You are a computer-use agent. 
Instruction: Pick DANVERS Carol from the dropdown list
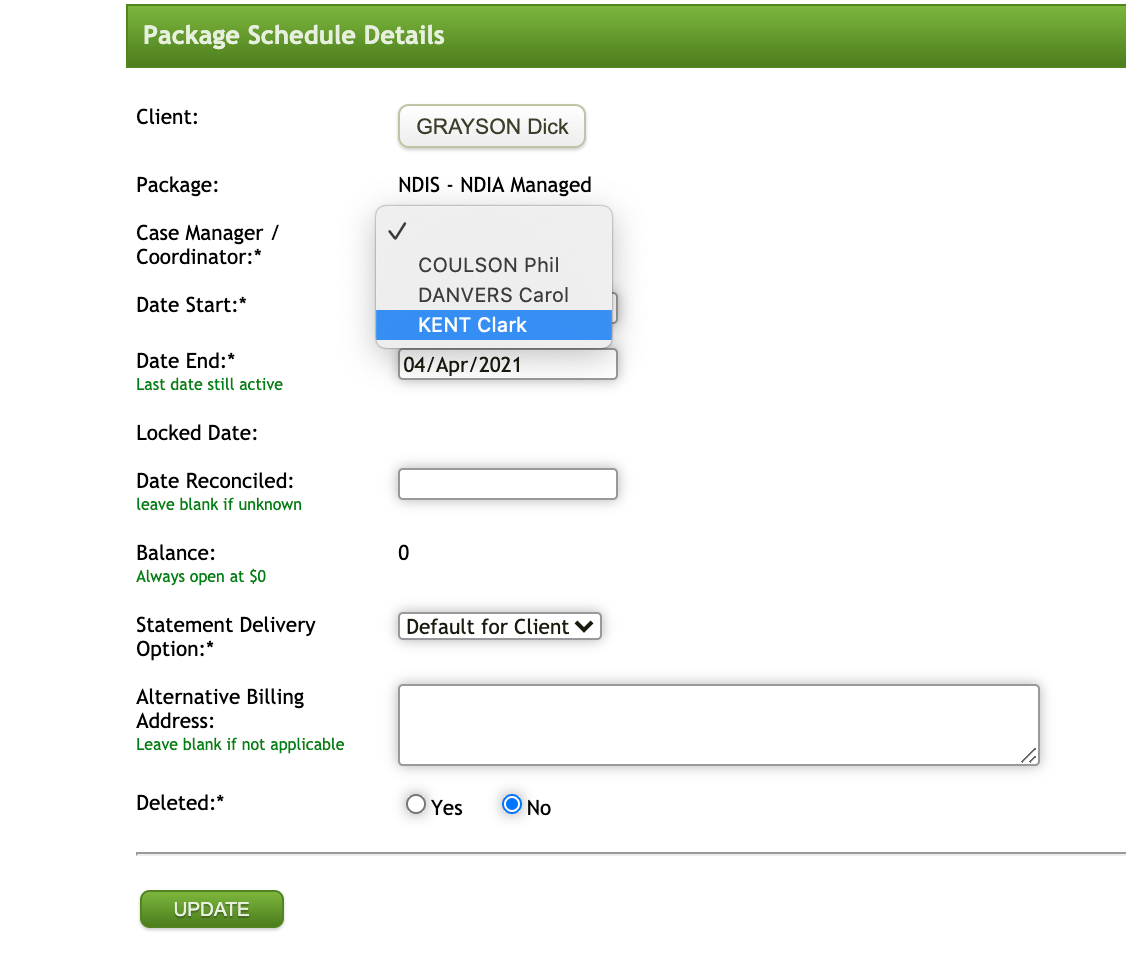tap(493, 295)
